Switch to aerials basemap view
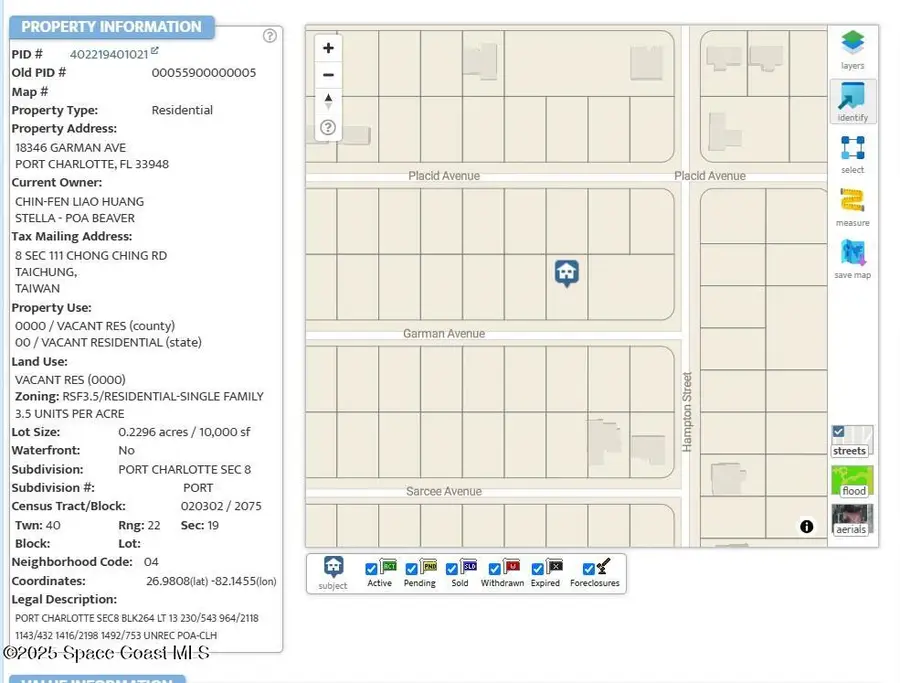 (x=852, y=519)
